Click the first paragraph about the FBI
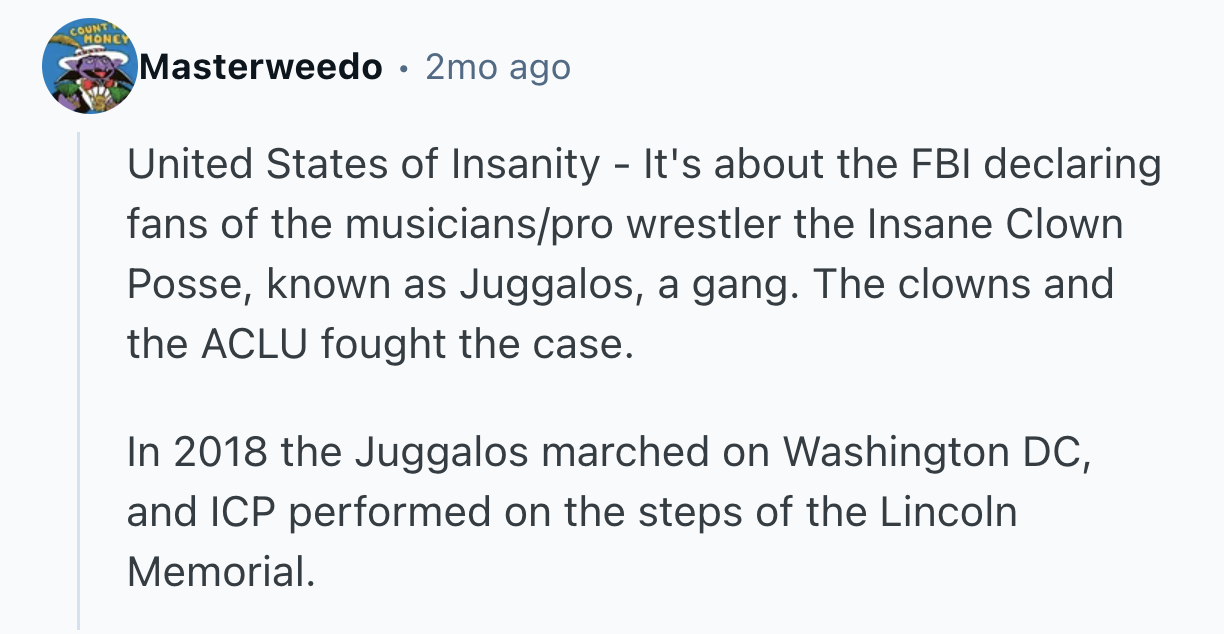 pos(640,254)
